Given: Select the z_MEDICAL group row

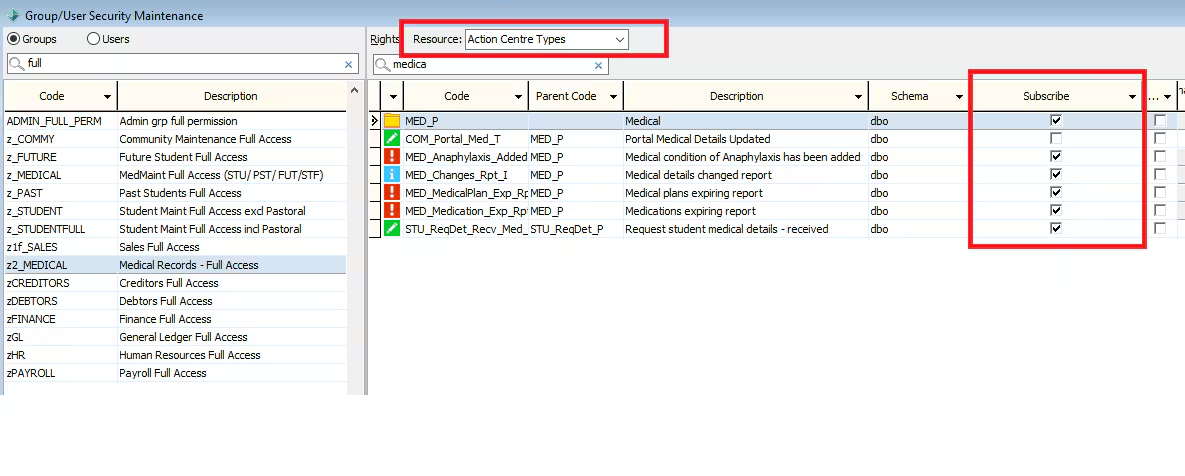Looking at the screenshot, I should pos(175,175).
